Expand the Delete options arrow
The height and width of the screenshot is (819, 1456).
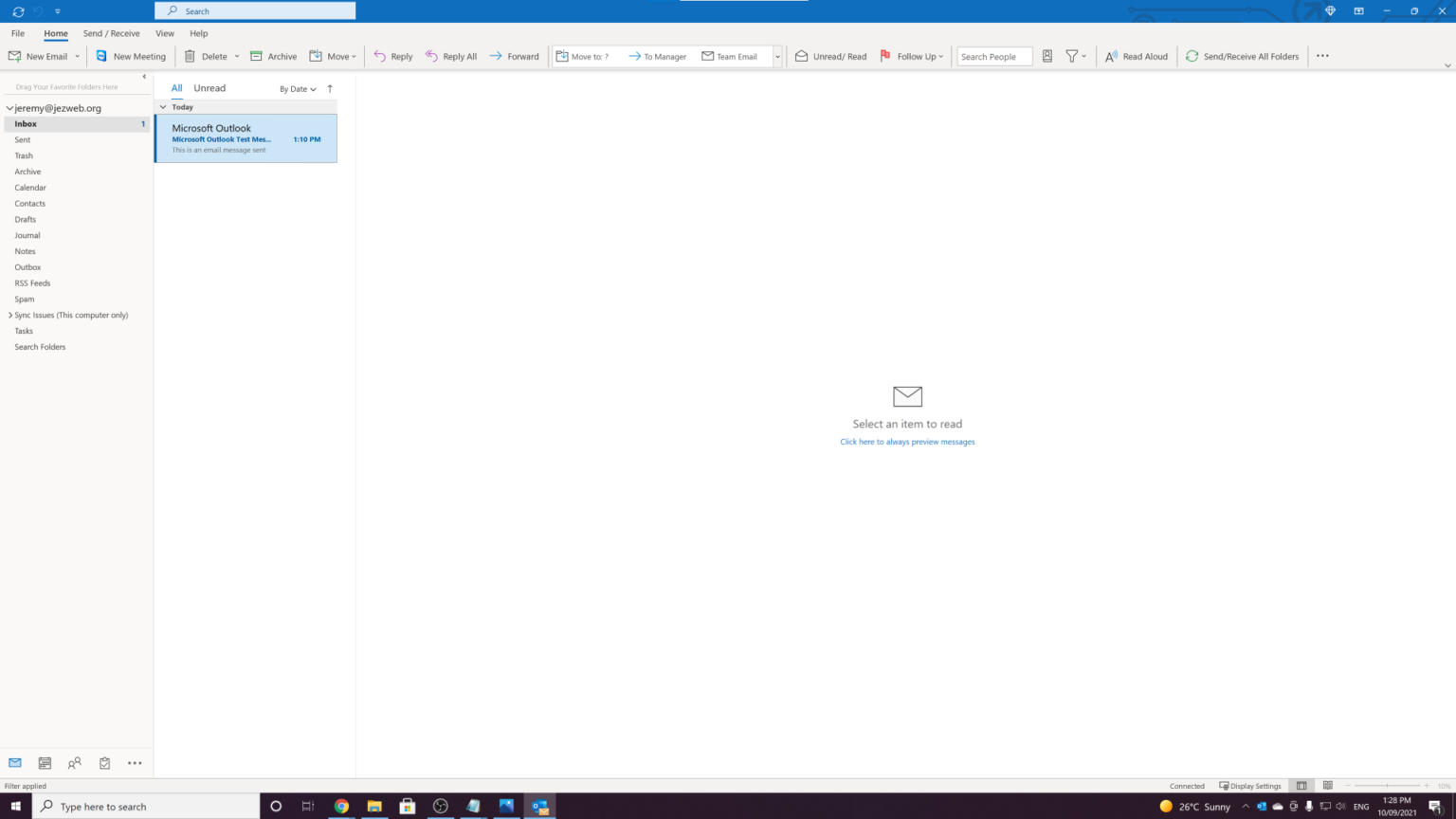[237, 56]
